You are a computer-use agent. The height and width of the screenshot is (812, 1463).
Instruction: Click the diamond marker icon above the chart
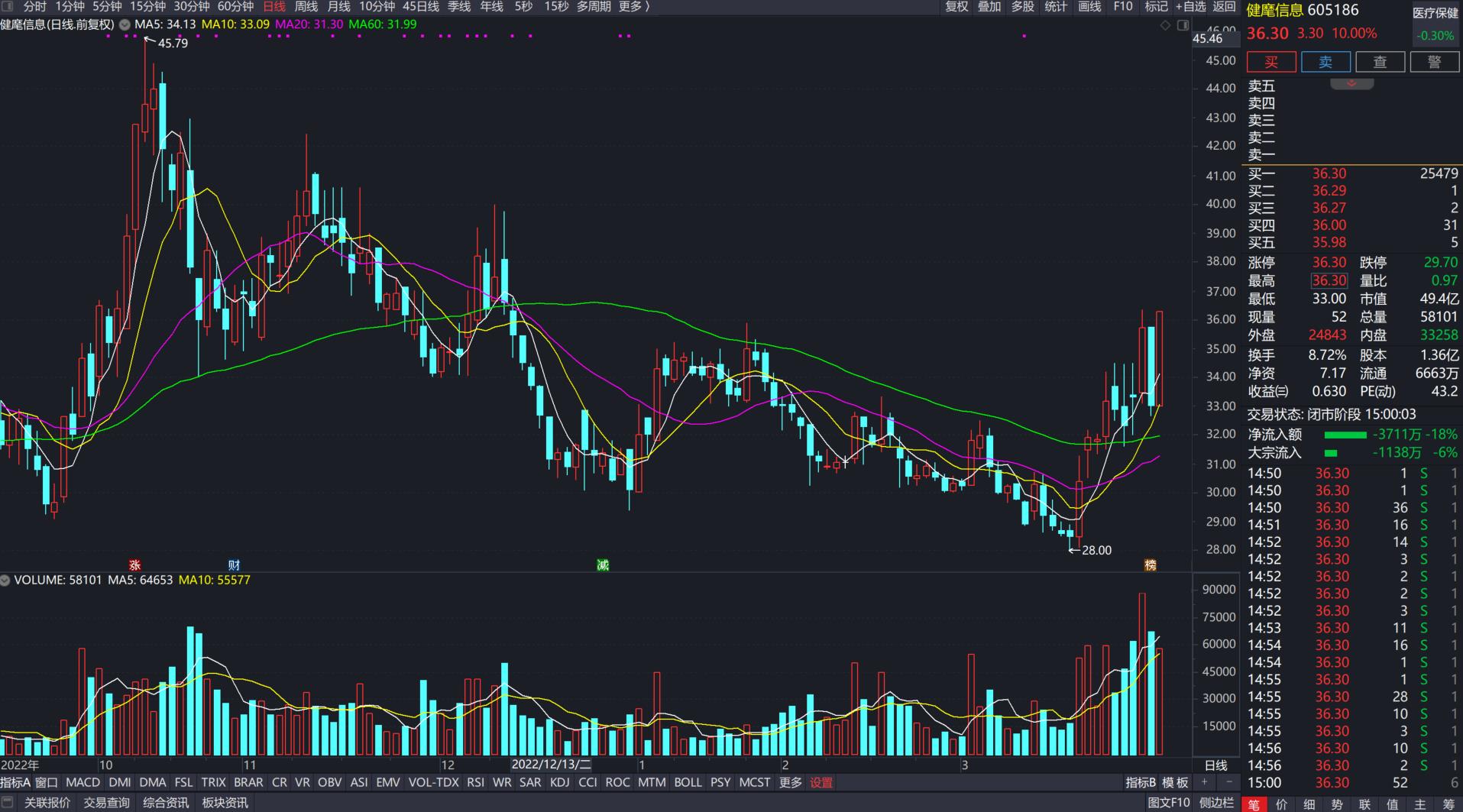1165,25
